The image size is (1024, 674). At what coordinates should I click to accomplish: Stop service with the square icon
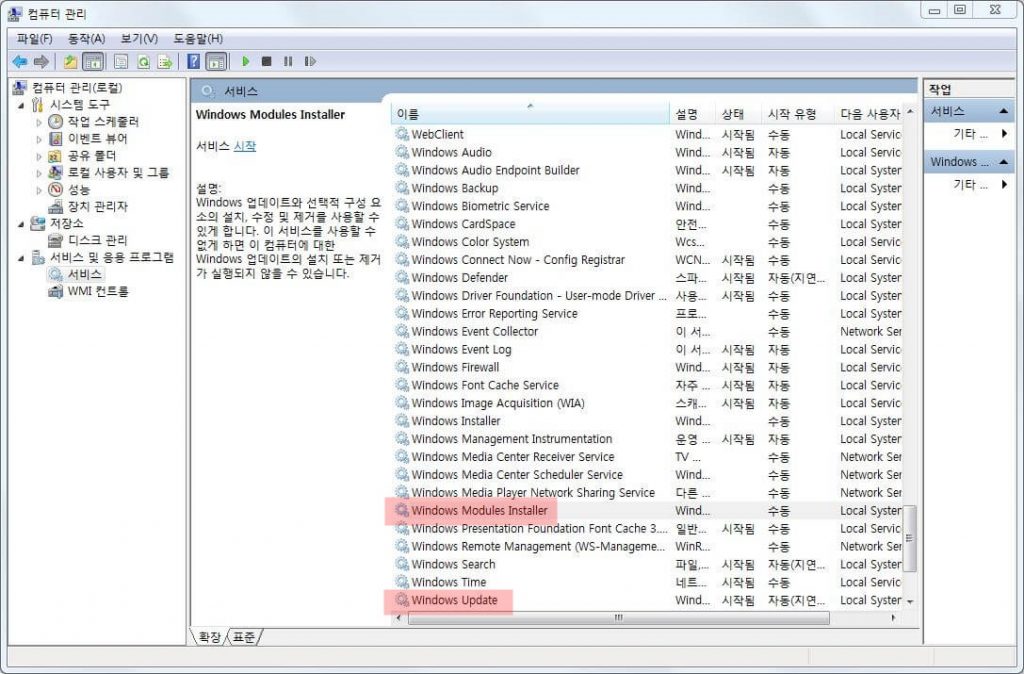tap(266, 61)
